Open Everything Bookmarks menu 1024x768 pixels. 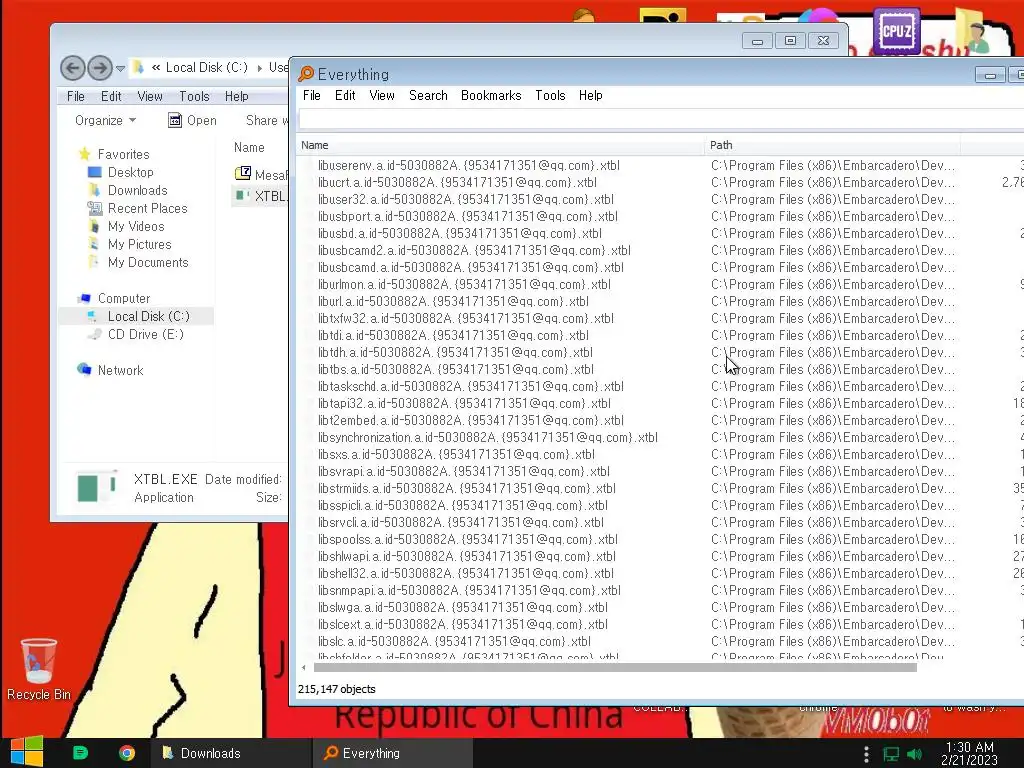coord(491,95)
